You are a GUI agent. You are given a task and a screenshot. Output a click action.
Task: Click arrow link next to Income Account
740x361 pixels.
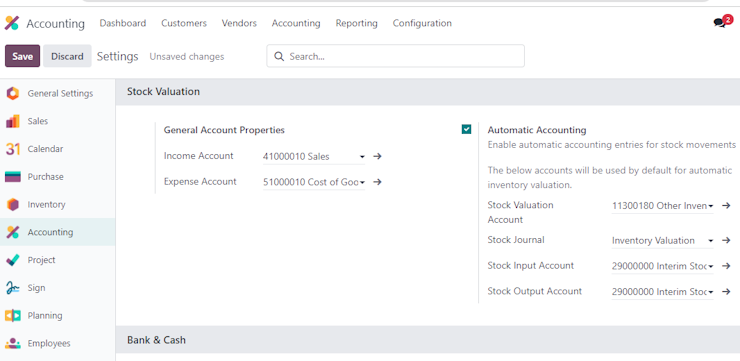[377, 156]
